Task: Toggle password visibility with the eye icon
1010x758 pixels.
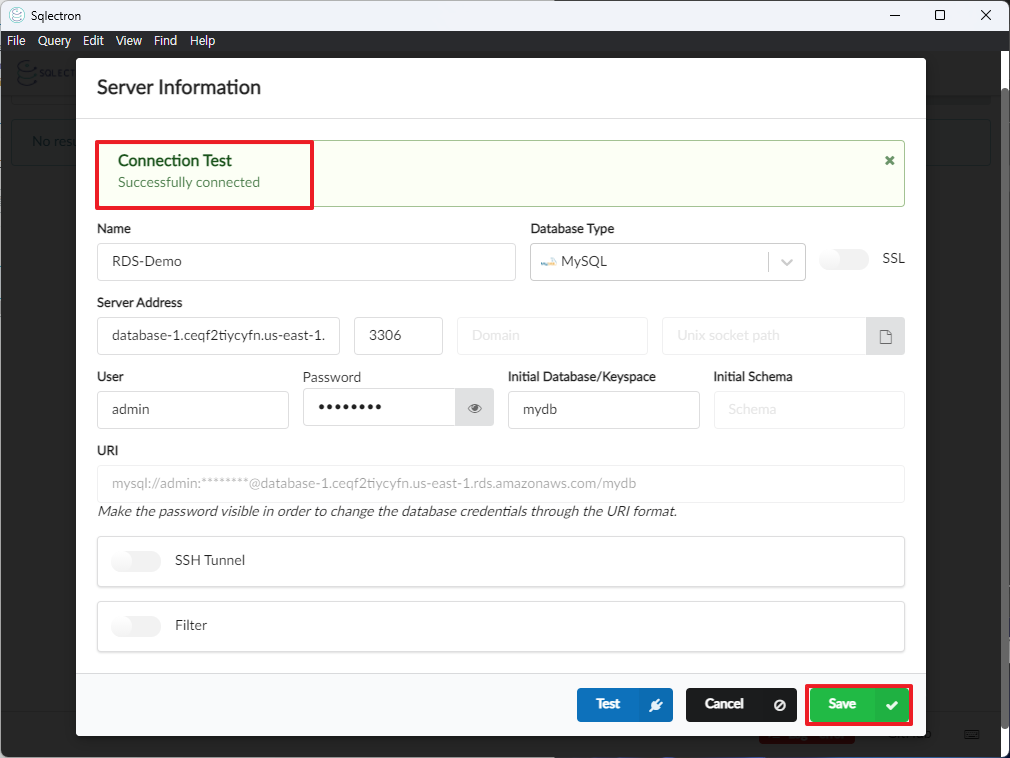Action: click(x=475, y=408)
